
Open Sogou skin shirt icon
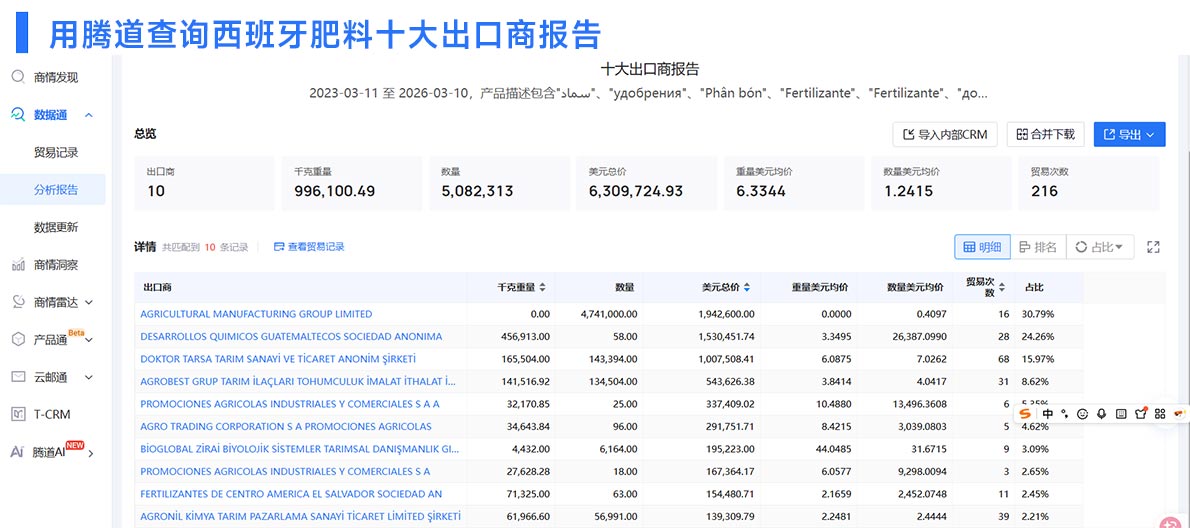point(1140,413)
